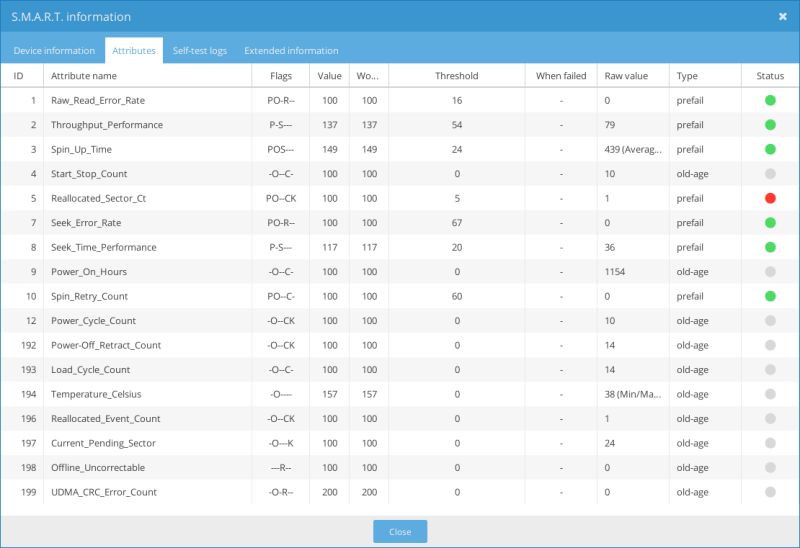The width and height of the screenshot is (800, 548).
Task: Click the gray status dot for Start_Stop_Count
Action: [770, 173]
